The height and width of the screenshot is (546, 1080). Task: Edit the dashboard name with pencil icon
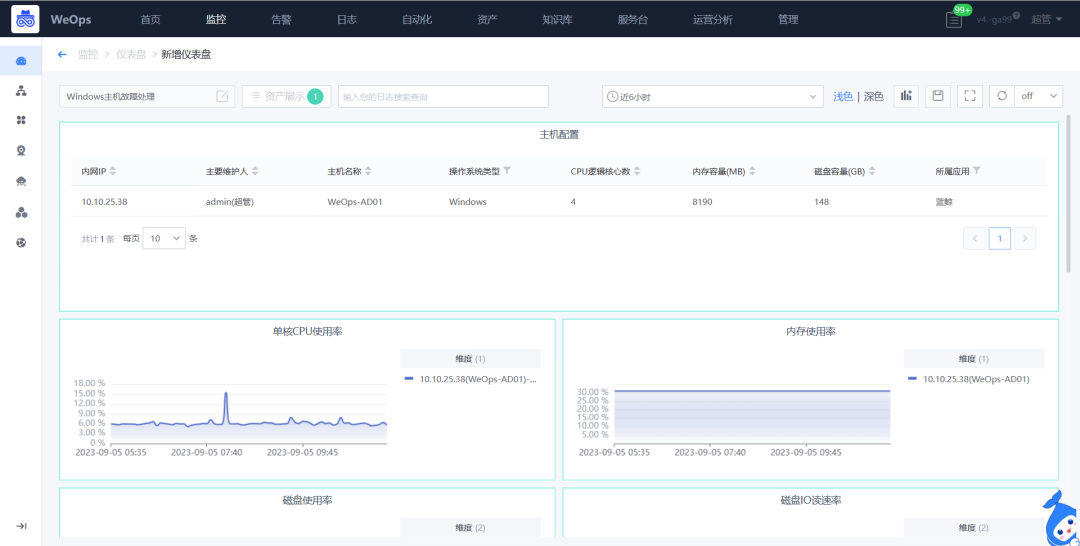[x=222, y=96]
